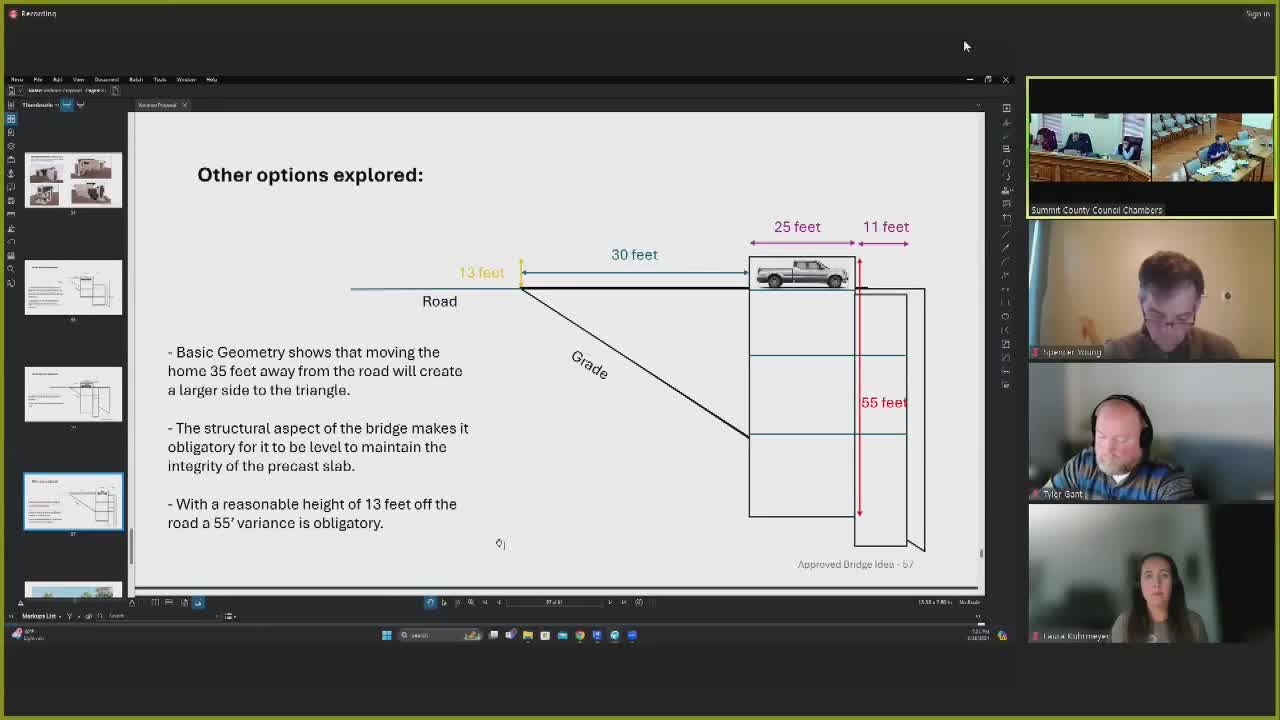This screenshot has width=1280, height=720.
Task: Click the Recording indicator at top-left
Action: coord(32,14)
